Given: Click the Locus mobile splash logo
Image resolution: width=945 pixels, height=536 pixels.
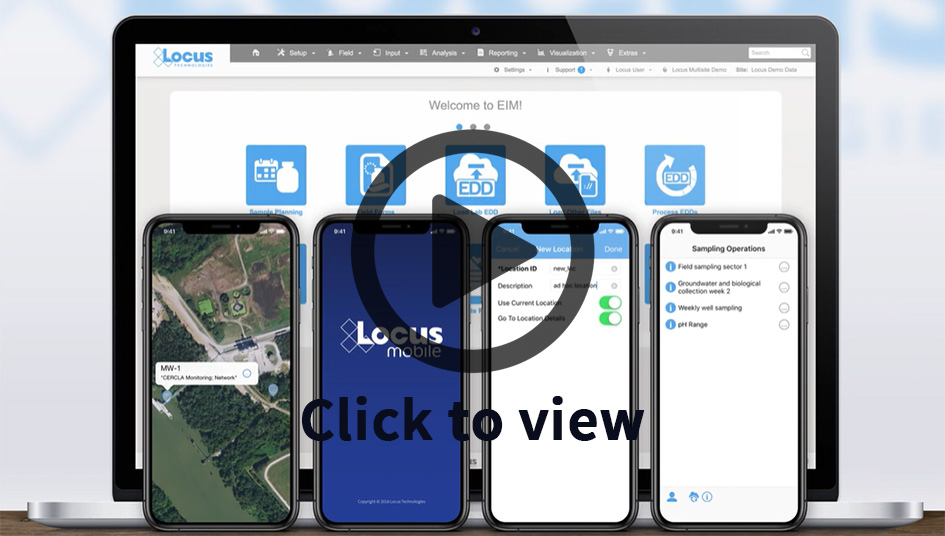Looking at the screenshot, I should point(392,338).
